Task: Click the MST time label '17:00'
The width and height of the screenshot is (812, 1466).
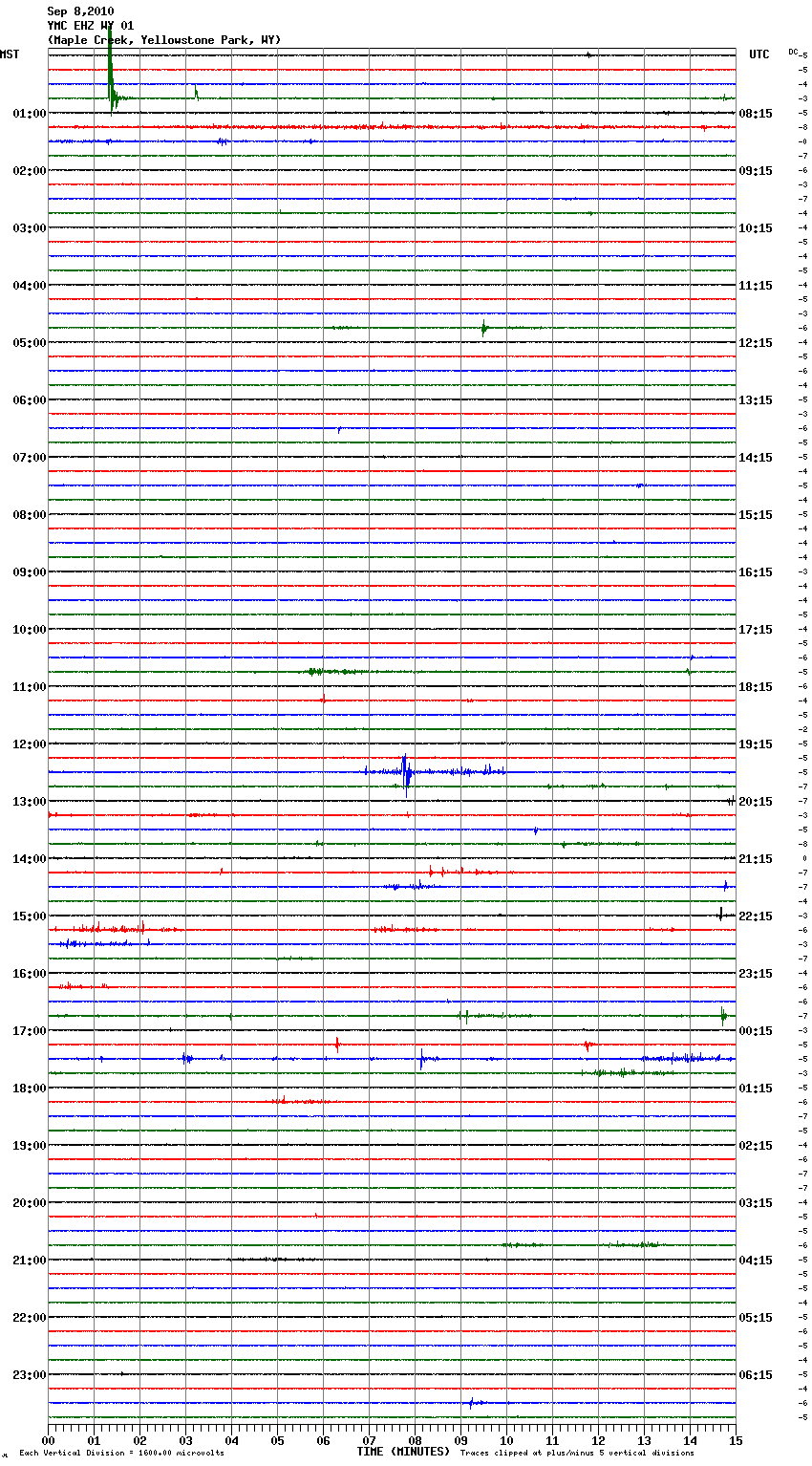Action: [30, 1031]
